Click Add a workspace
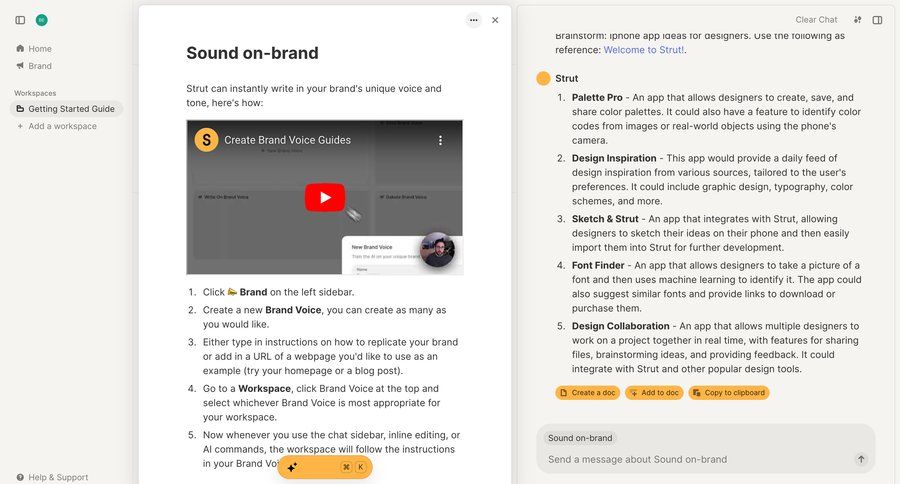 [x=57, y=126]
